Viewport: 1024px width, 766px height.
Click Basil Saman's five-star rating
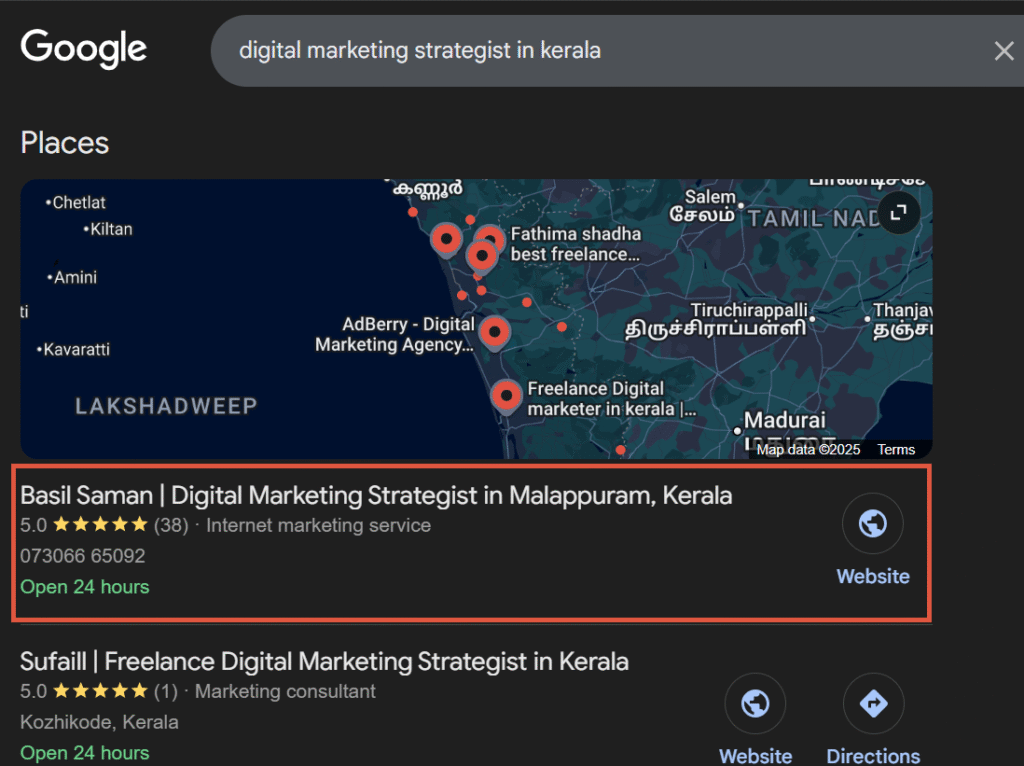tap(99, 525)
